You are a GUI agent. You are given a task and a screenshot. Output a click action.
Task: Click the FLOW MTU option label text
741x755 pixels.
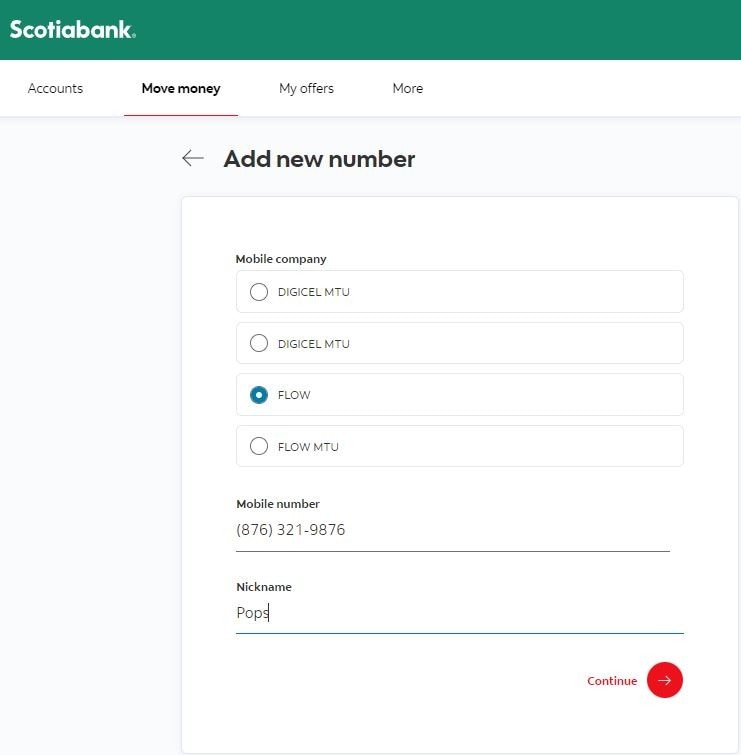[308, 447]
